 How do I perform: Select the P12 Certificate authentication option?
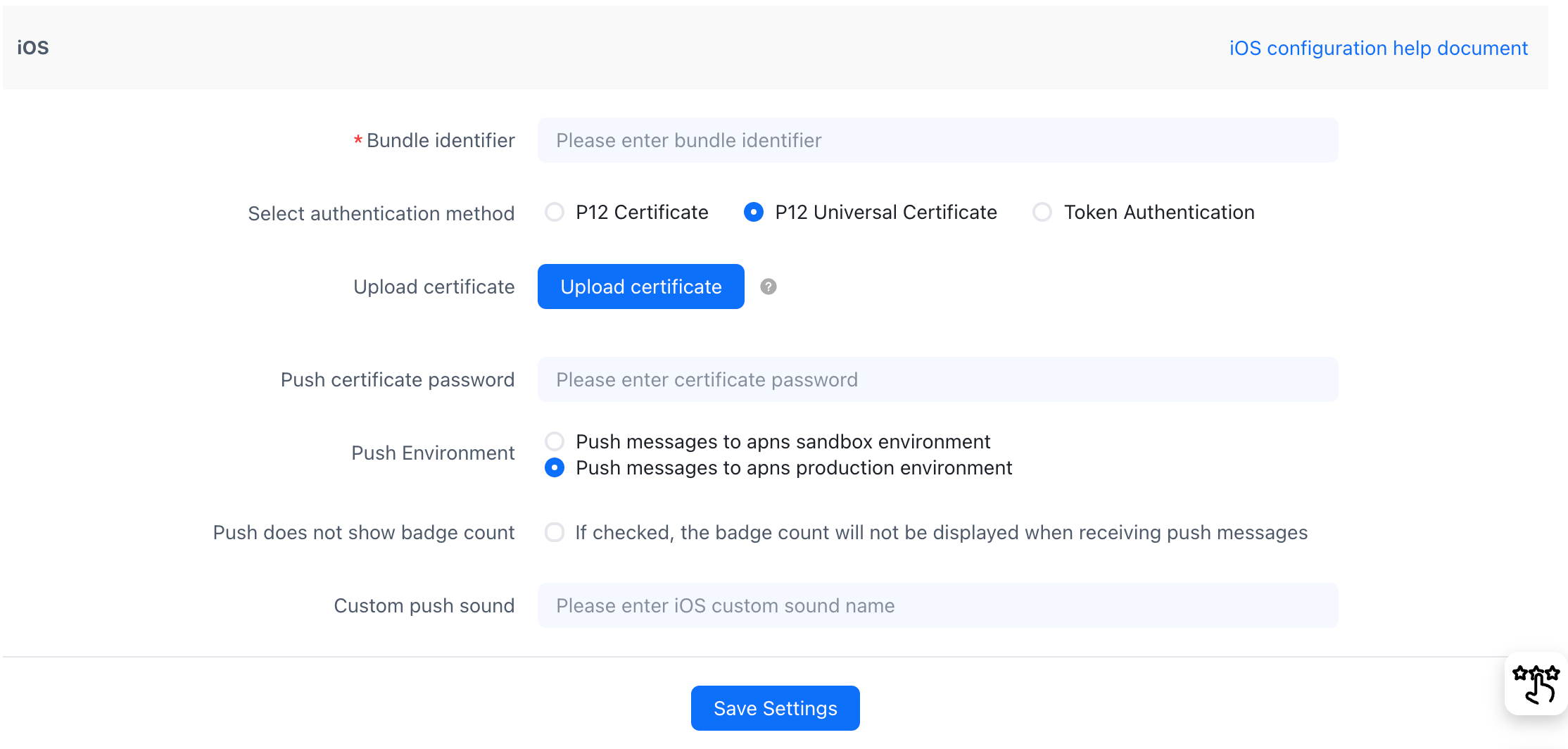click(555, 212)
